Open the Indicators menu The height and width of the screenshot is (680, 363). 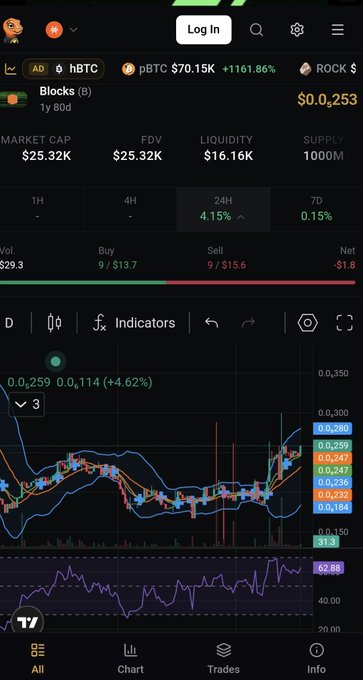click(134, 323)
